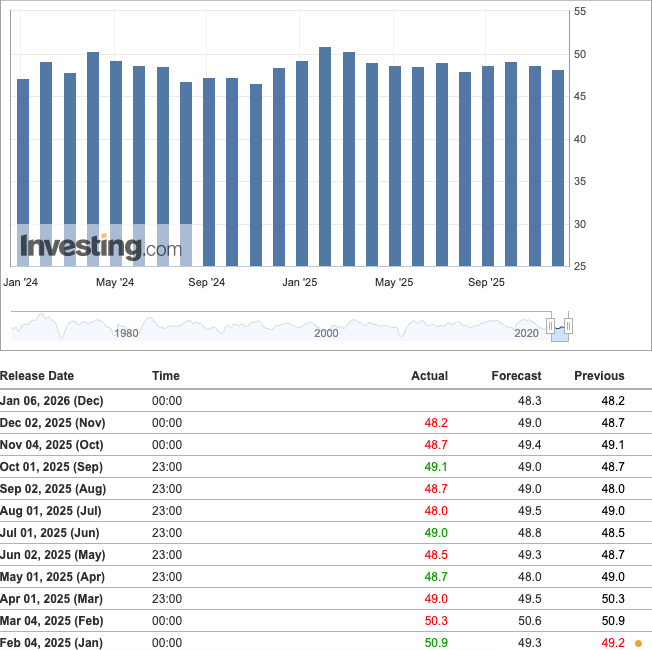Viewport: 652px width, 650px height.
Task: Click the Previous column header
Action: click(599, 376)
